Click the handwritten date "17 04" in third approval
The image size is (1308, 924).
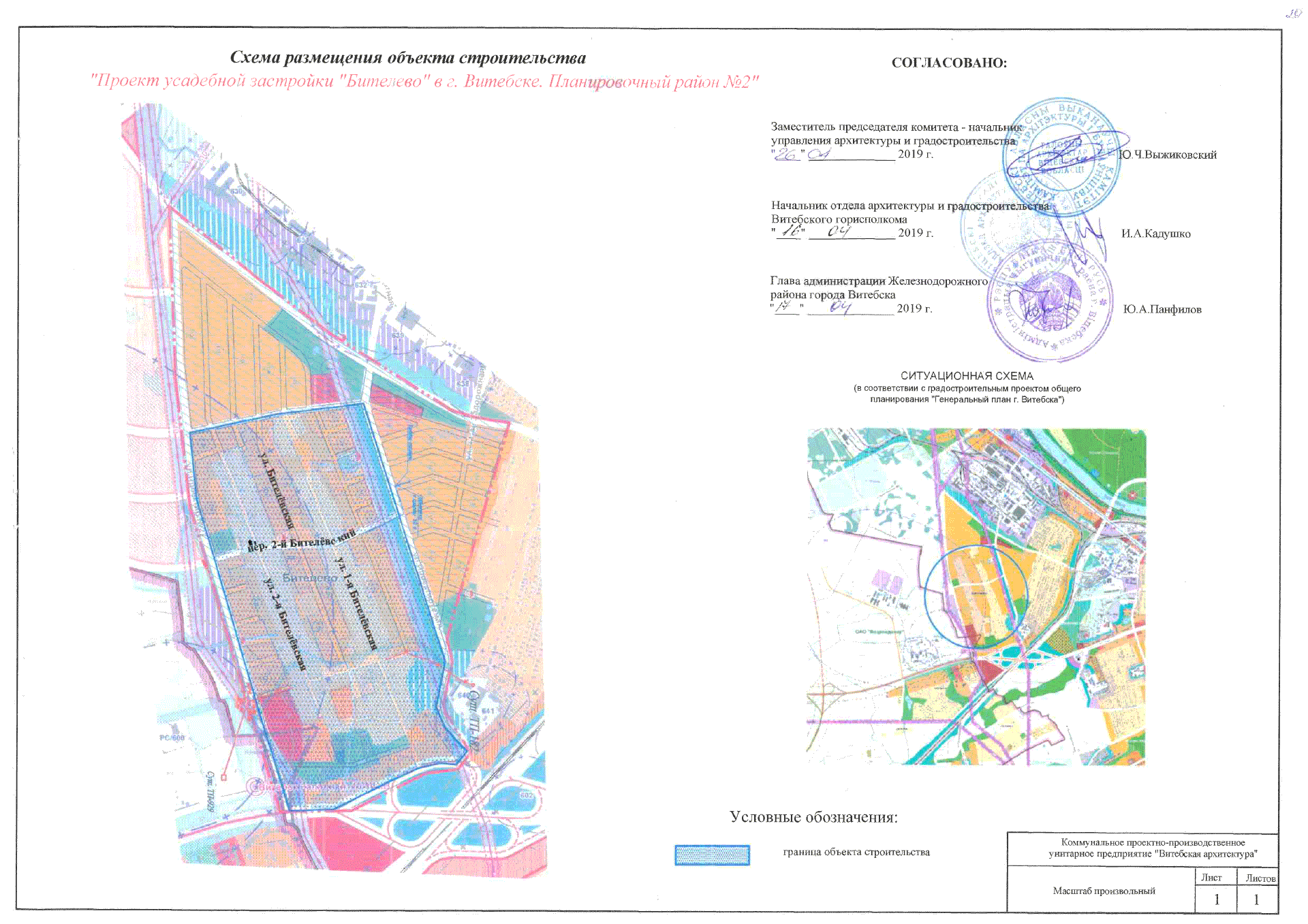[x=813, y=308]
